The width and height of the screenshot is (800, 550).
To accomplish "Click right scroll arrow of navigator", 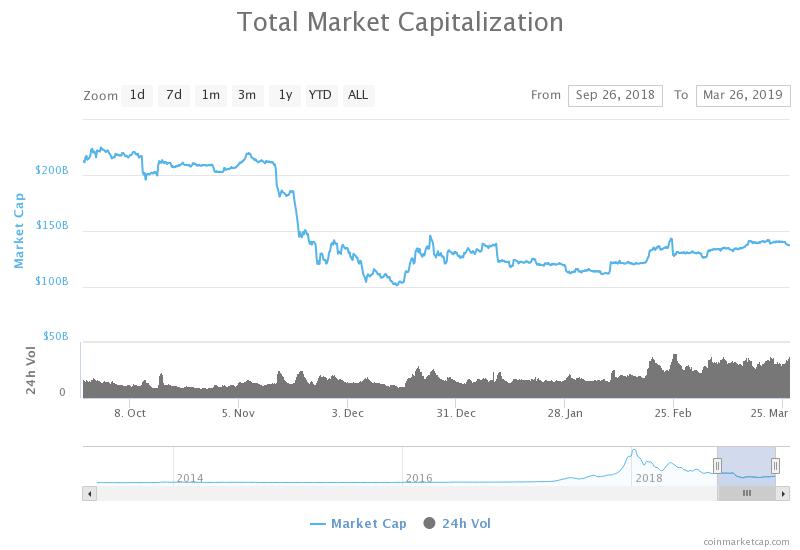I will click(783, 493).
